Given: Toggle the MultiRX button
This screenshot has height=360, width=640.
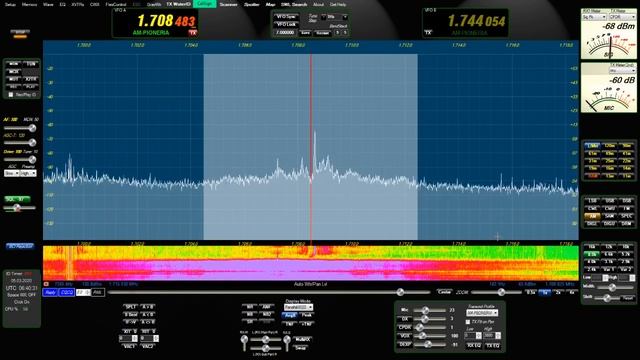Looking at the screenshot, I should (x=302, y=339).
